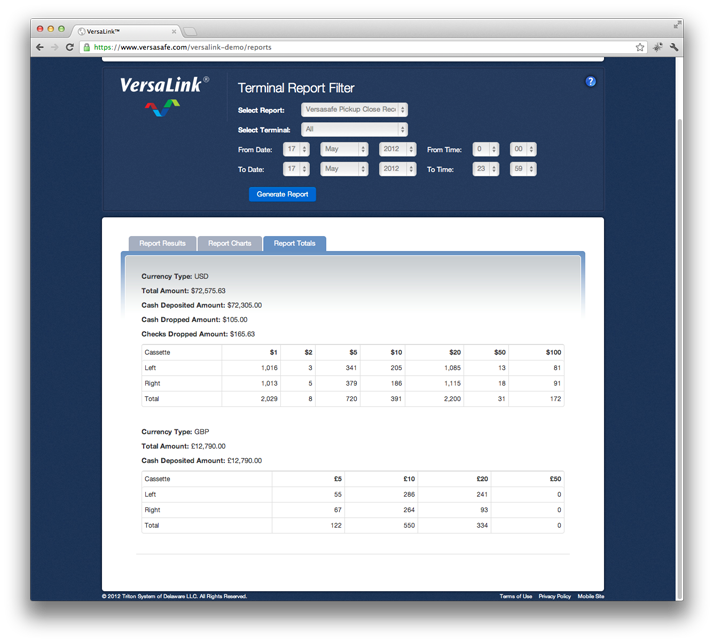Click the USD Total row $1 value 2,029
714x643 pixels.
pyautogui.click(x=269, y=399)
